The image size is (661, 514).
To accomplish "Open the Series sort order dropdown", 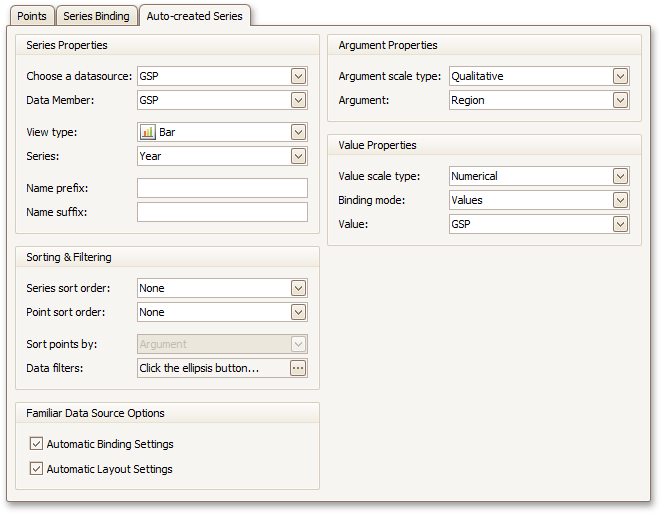I will point(298,288).
